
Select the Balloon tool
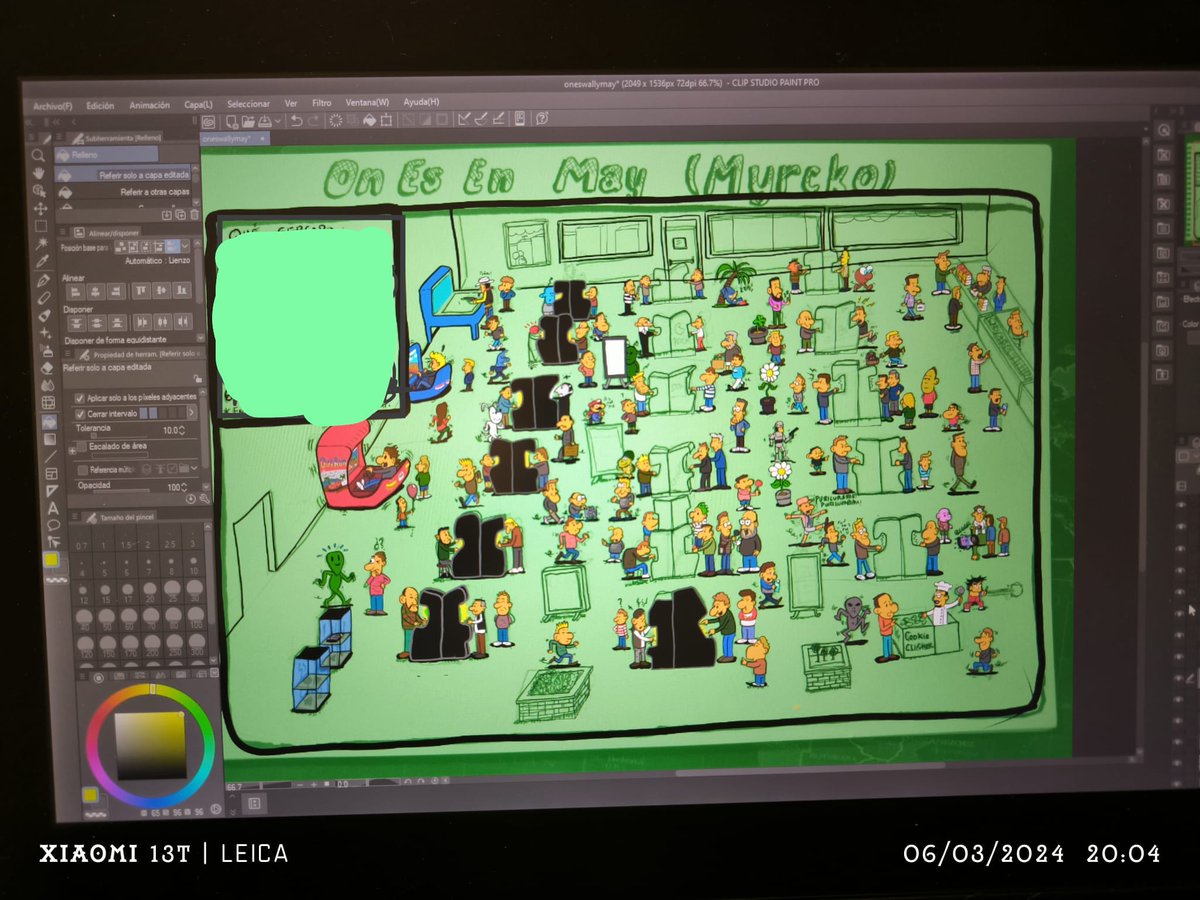[x=54, y=525]
